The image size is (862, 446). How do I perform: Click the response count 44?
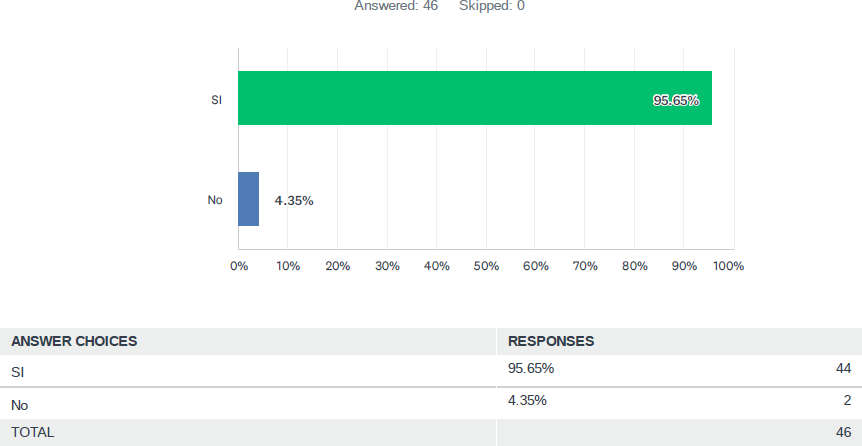pos(843,369)
